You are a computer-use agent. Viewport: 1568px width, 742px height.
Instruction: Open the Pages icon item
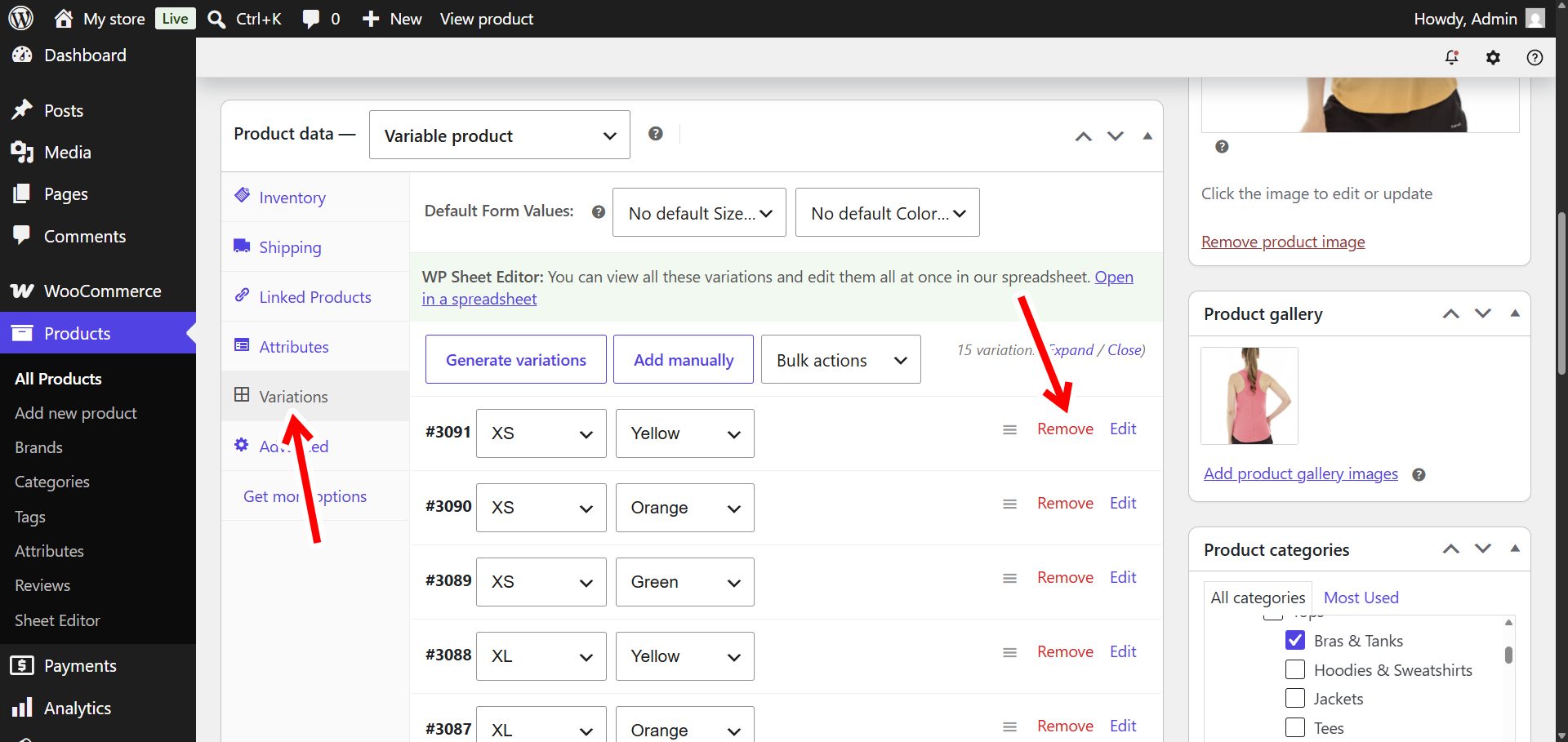pyautogui.click(x=22, y=193)
